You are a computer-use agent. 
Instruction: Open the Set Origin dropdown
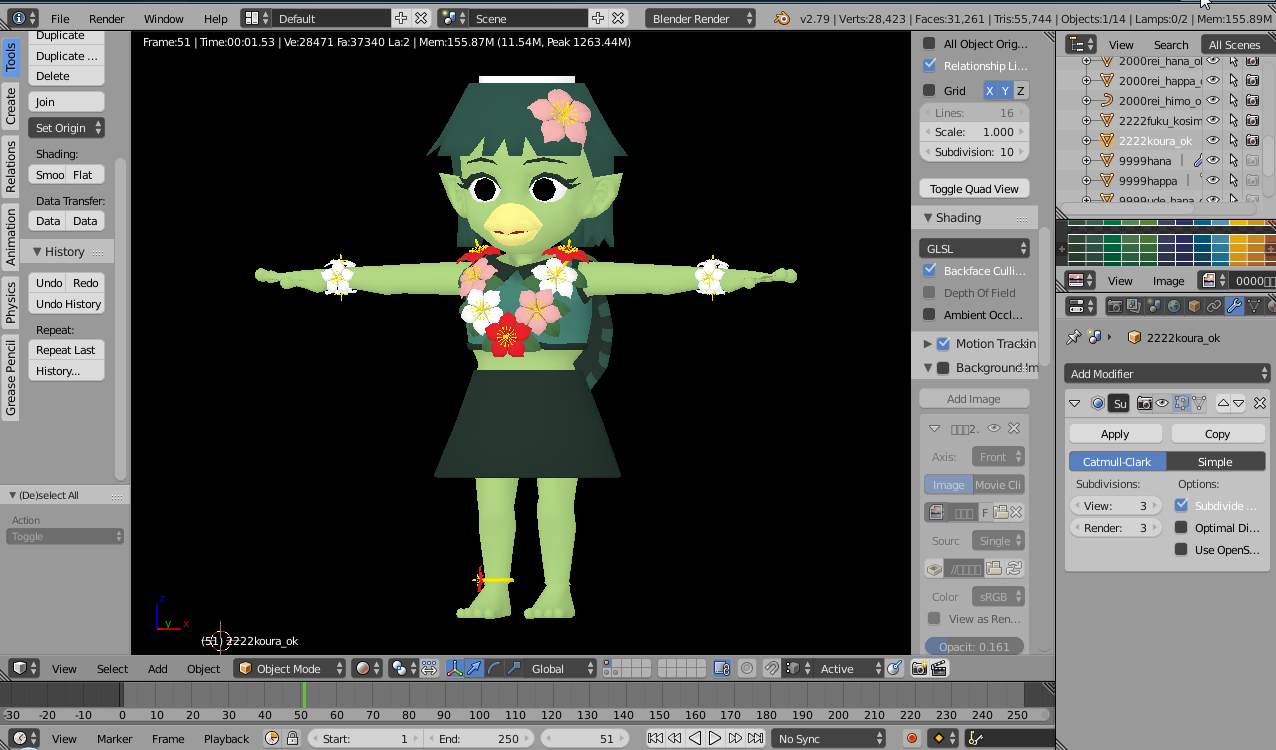pos(67,127)
